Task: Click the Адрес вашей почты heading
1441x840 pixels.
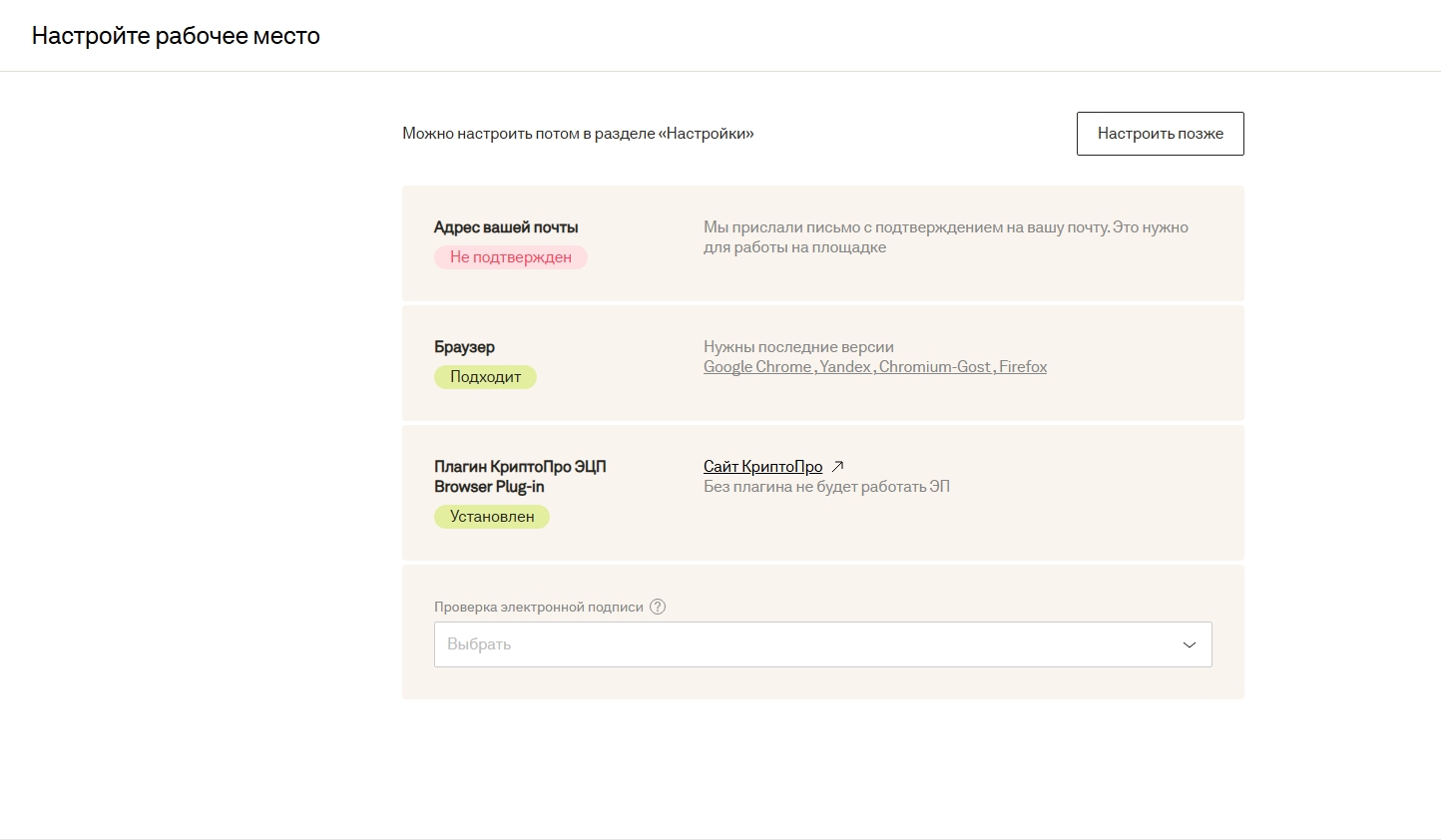Action: pyautogui.click(x=506, y=227)
